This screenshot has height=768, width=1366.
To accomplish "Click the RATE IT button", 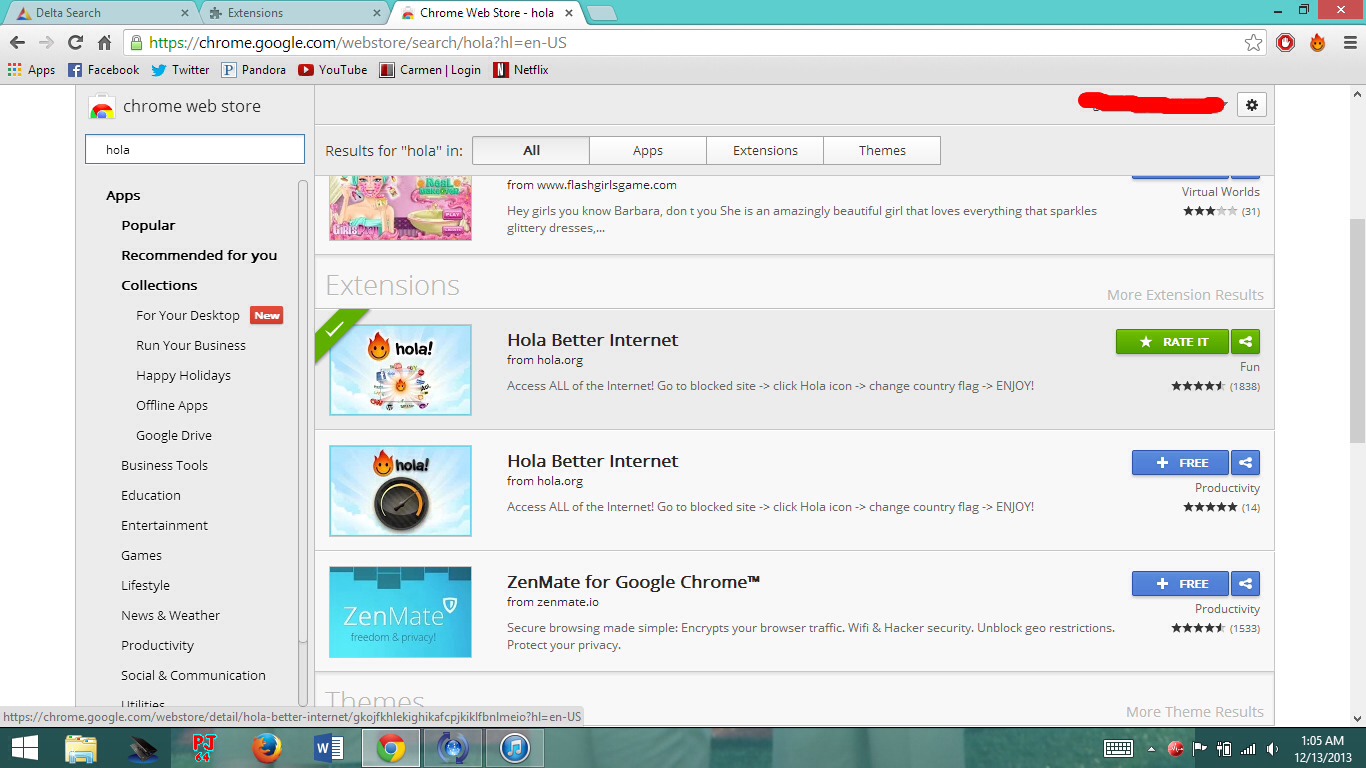I will pos(1173,341).
